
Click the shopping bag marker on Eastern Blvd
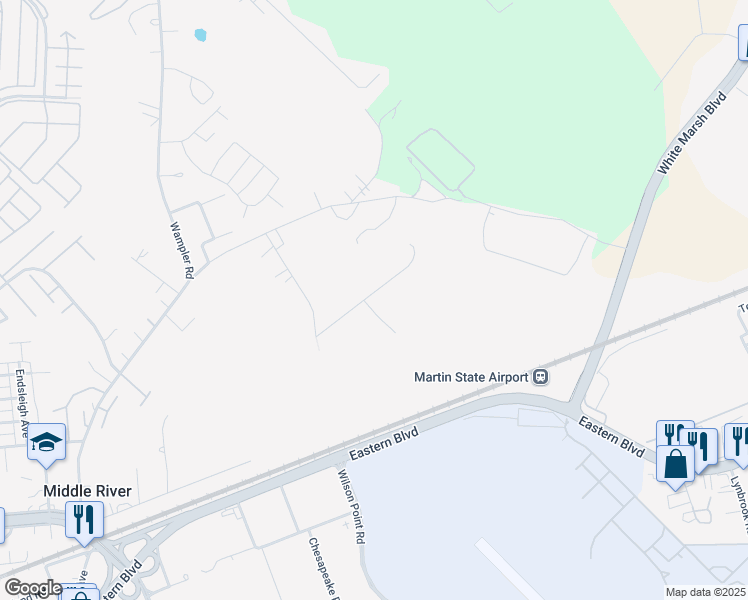pyautogui.click(x=675, y=466)
